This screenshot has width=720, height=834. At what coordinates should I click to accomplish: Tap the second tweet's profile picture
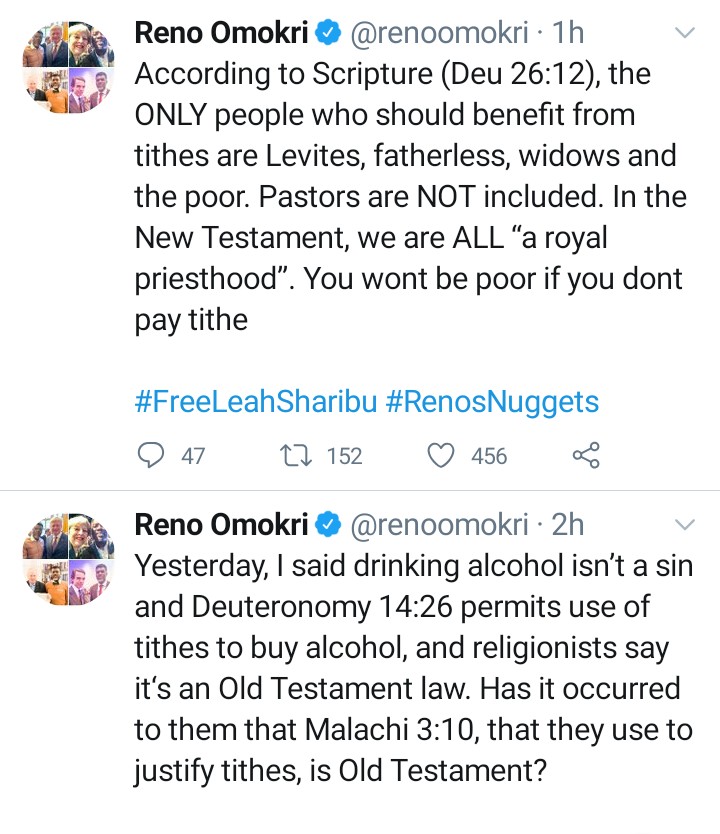pos(69,560)
